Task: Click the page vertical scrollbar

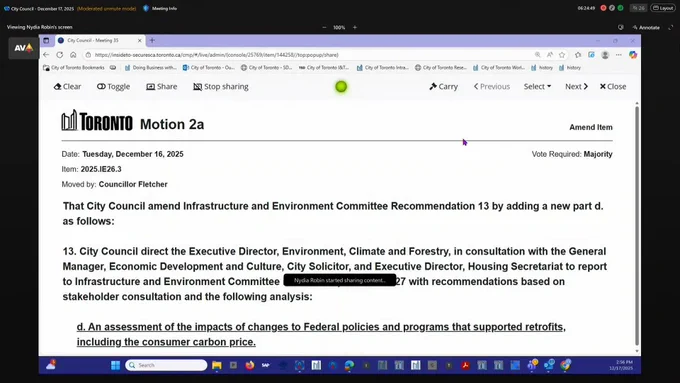Action: pos(637,226)
